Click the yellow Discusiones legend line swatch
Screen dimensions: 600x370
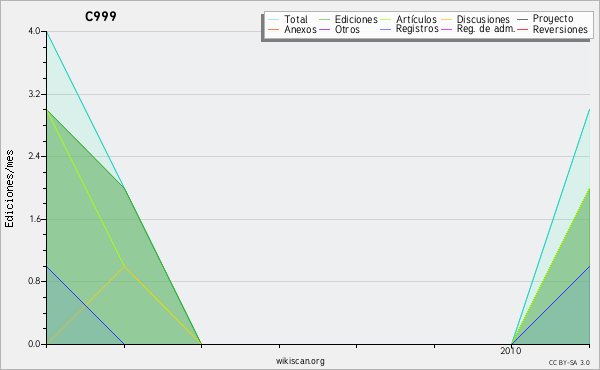click(447, 20)
